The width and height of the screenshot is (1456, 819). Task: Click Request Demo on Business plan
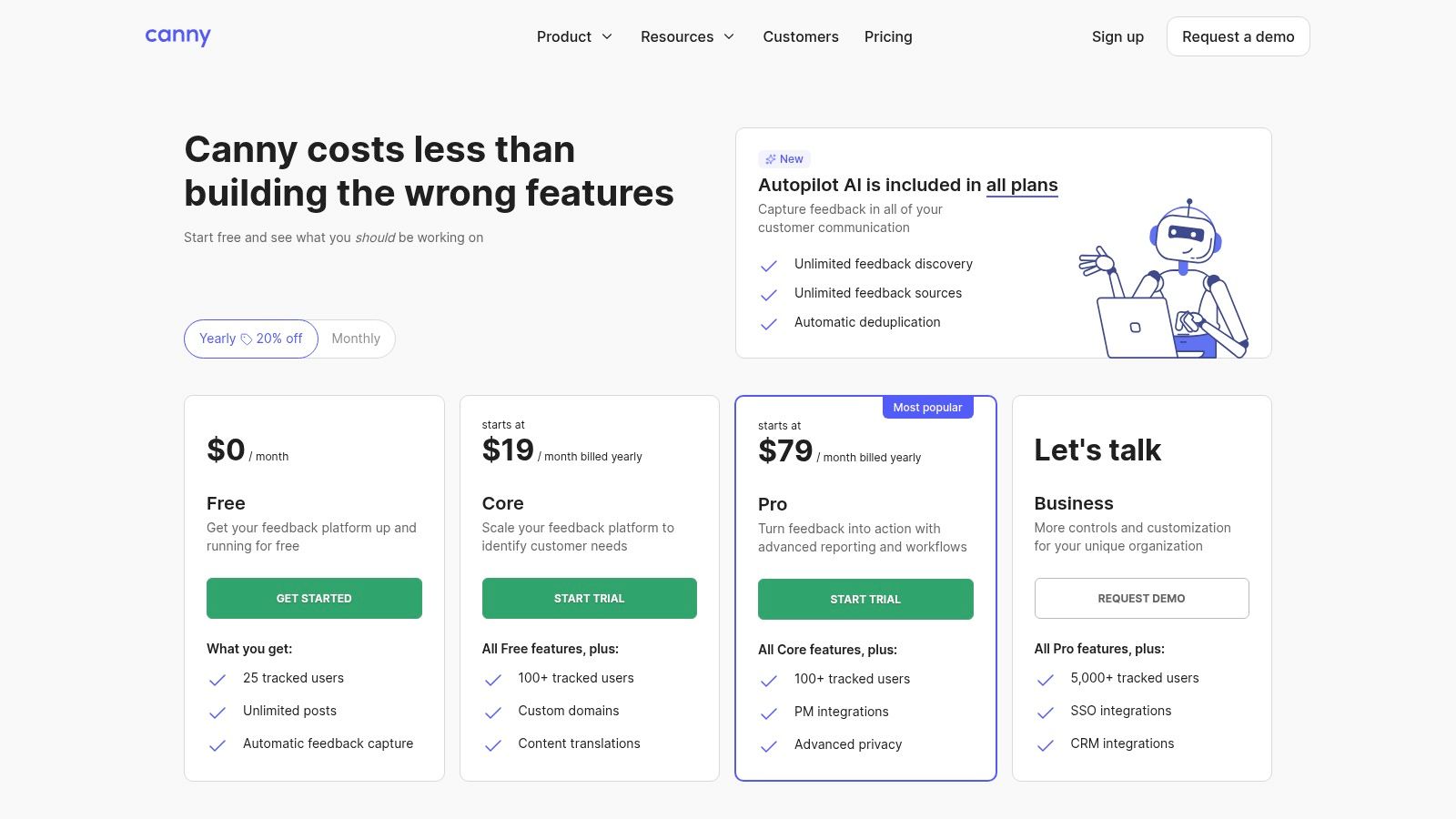click(1141, 599)
